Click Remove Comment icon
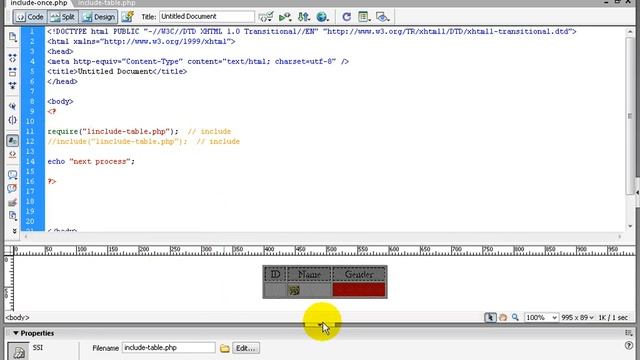The image size is (640, 360). (13, 189)
